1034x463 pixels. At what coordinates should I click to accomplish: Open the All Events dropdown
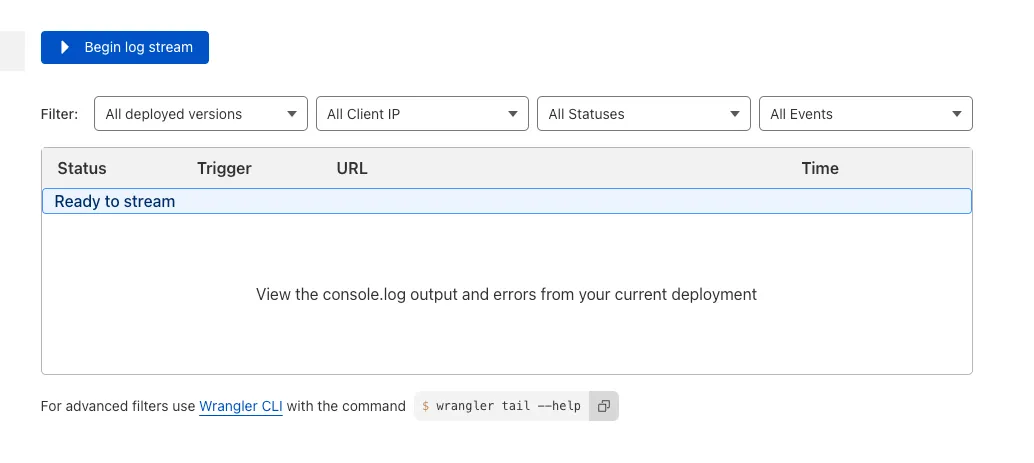866,114
